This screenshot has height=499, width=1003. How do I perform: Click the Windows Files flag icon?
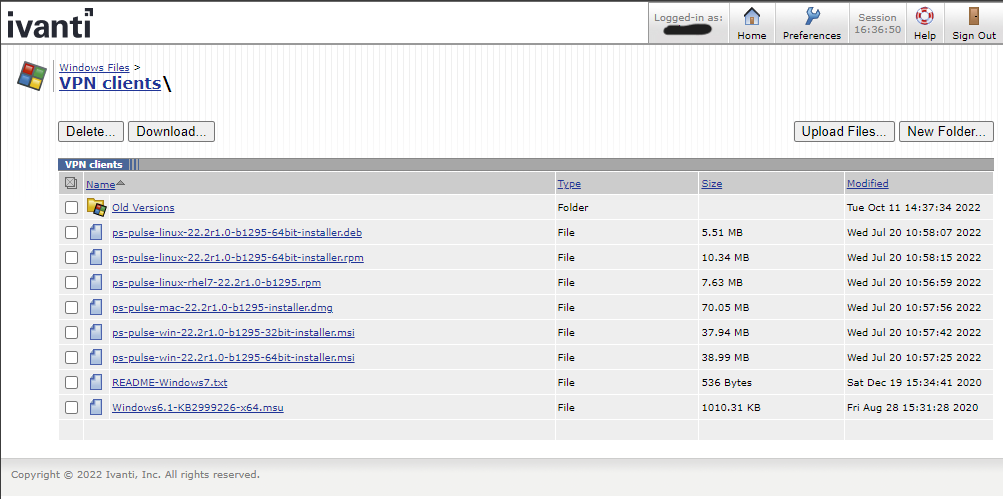[31, 75]
